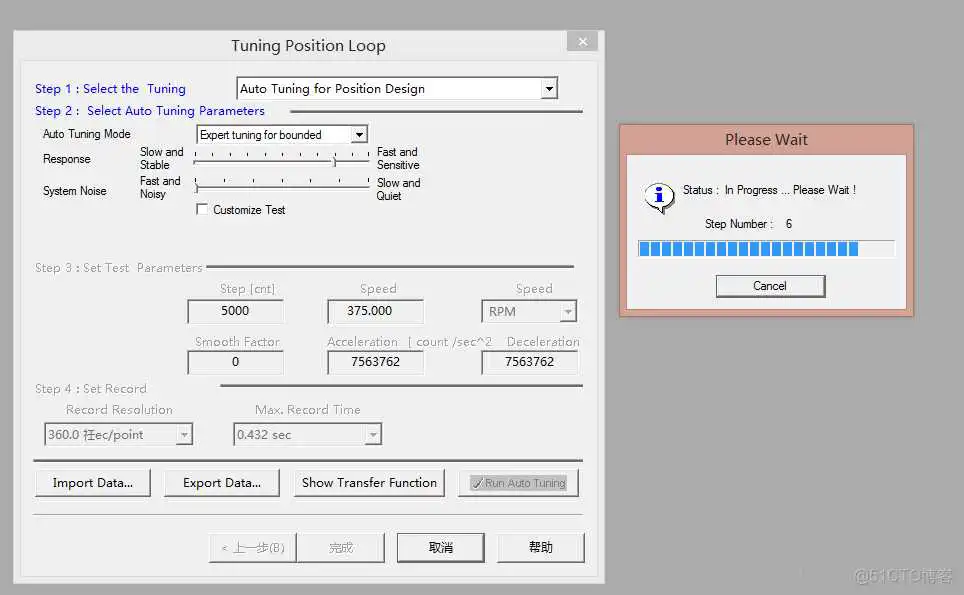The height and width of the screenshot is (595, 964).
Task: Click the Run Auto Tuning button
Action: (518, 483)
